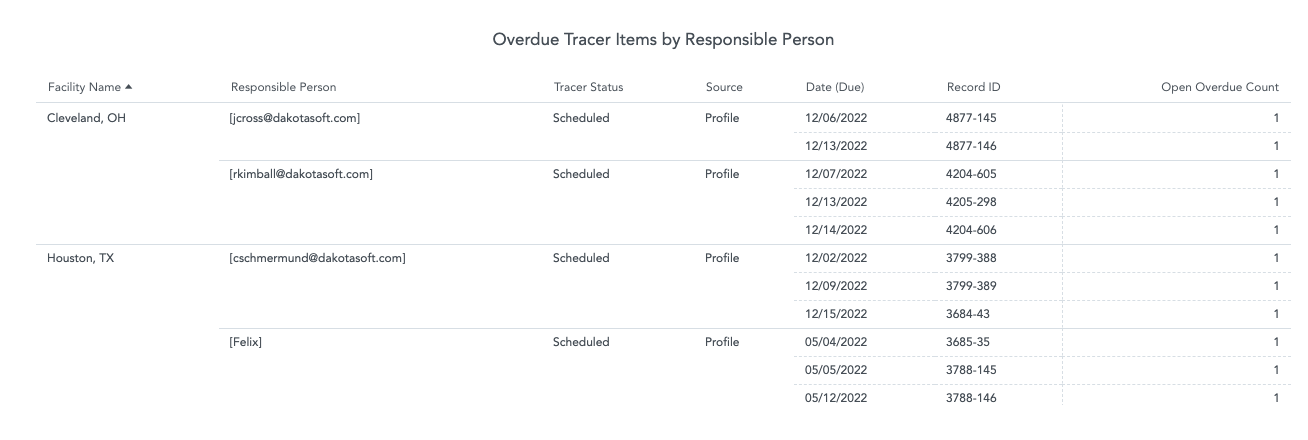
Task: Sort by Tracer Status column header
Action: pyautogui.click(x=588, y=87)
